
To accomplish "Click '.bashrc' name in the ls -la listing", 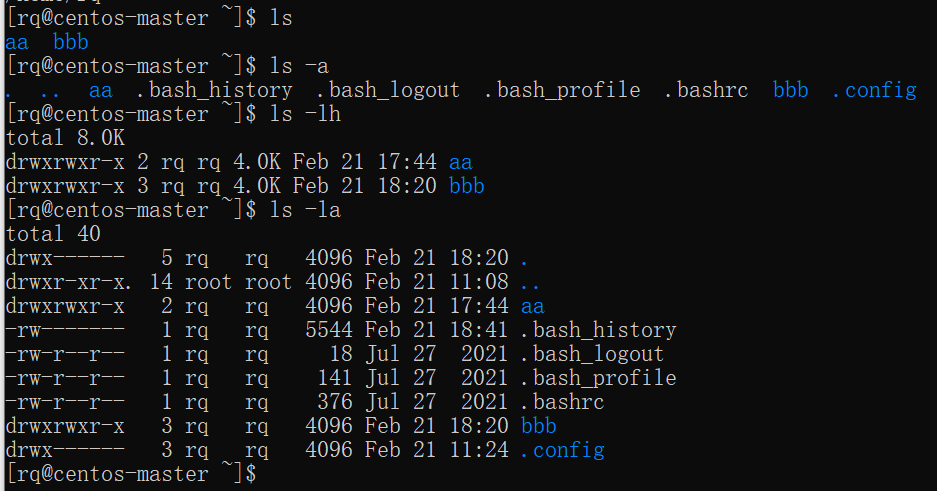I will click(562, 401).
